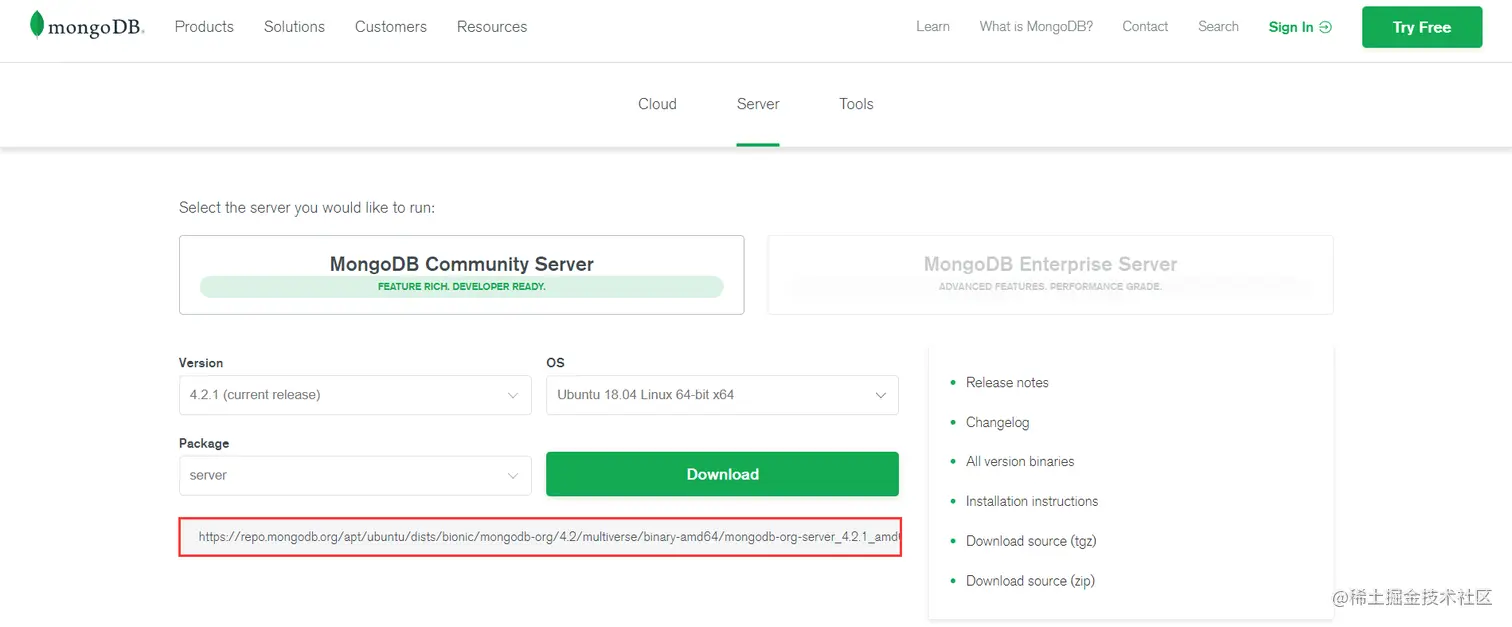The width and height of the screenshot is (1512, 627).
Task: Click Download source (tgz) link
Action: click(1030, 541)
